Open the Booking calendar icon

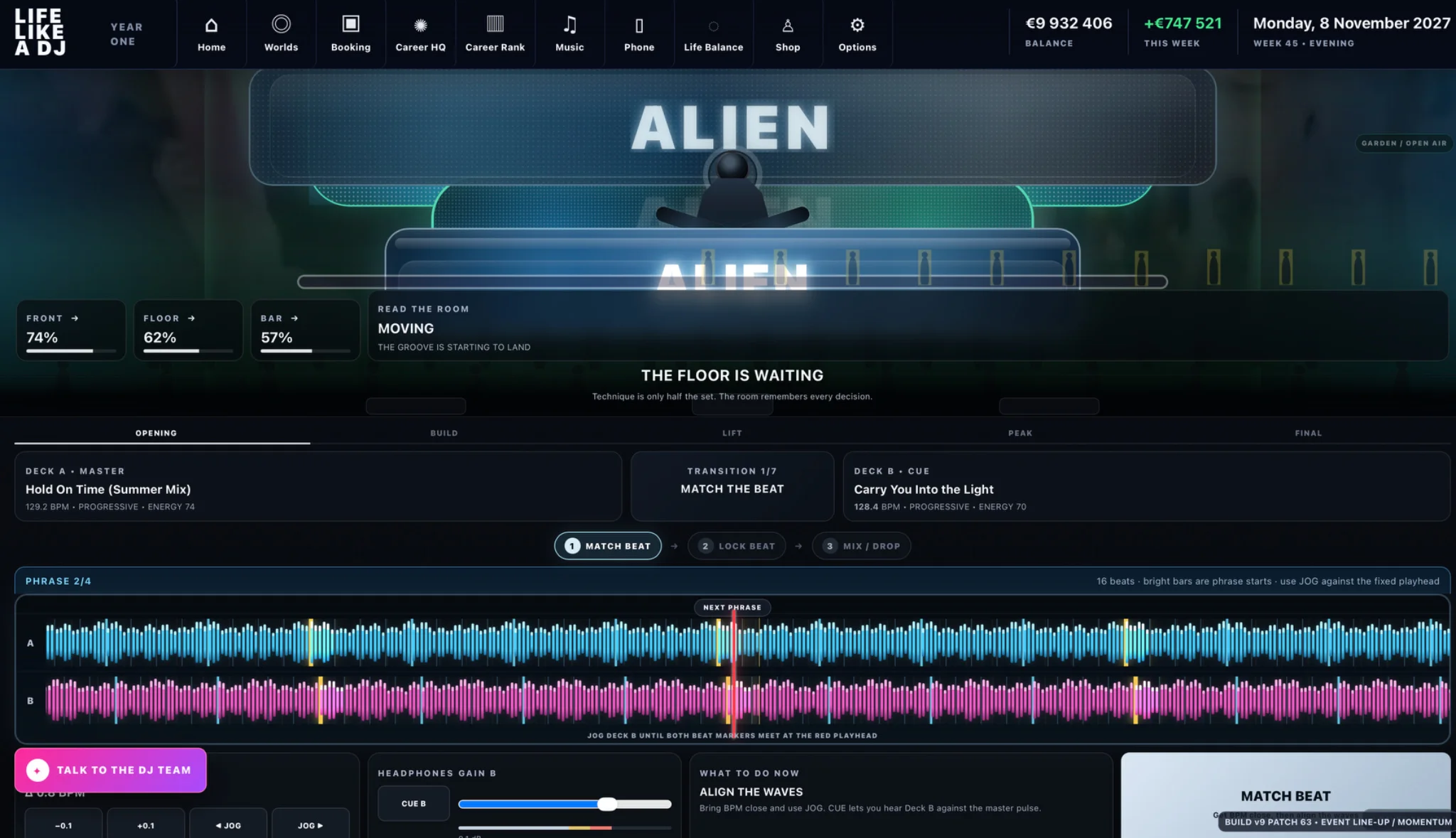[350, 24]
